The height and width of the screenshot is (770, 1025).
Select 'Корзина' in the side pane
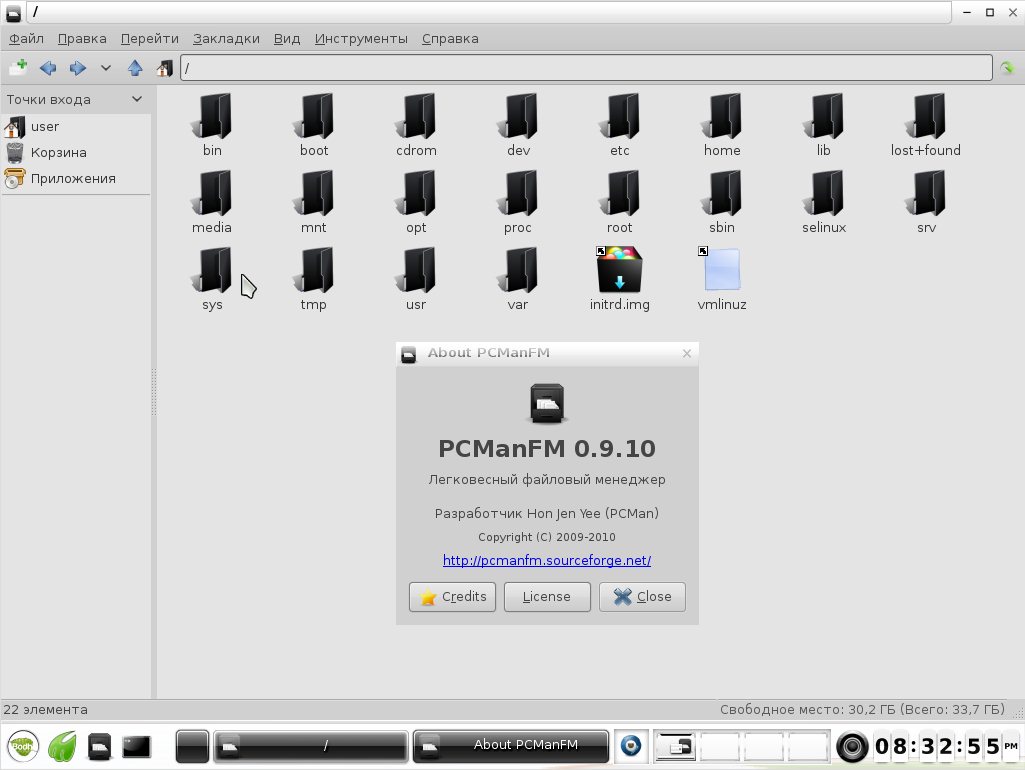coord(58,152)
